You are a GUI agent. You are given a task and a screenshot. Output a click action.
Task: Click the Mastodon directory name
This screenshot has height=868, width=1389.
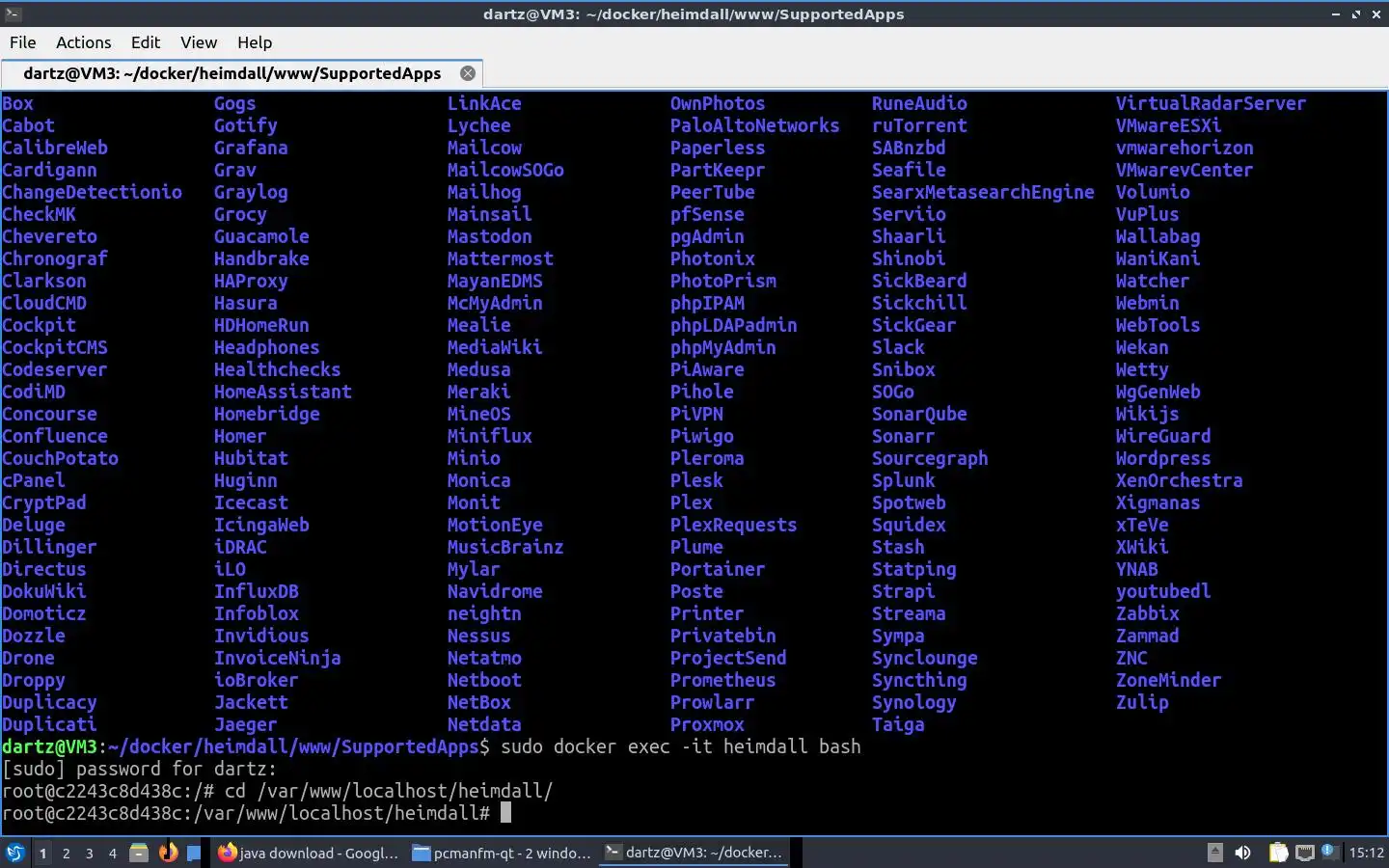[x=489, y=236]
